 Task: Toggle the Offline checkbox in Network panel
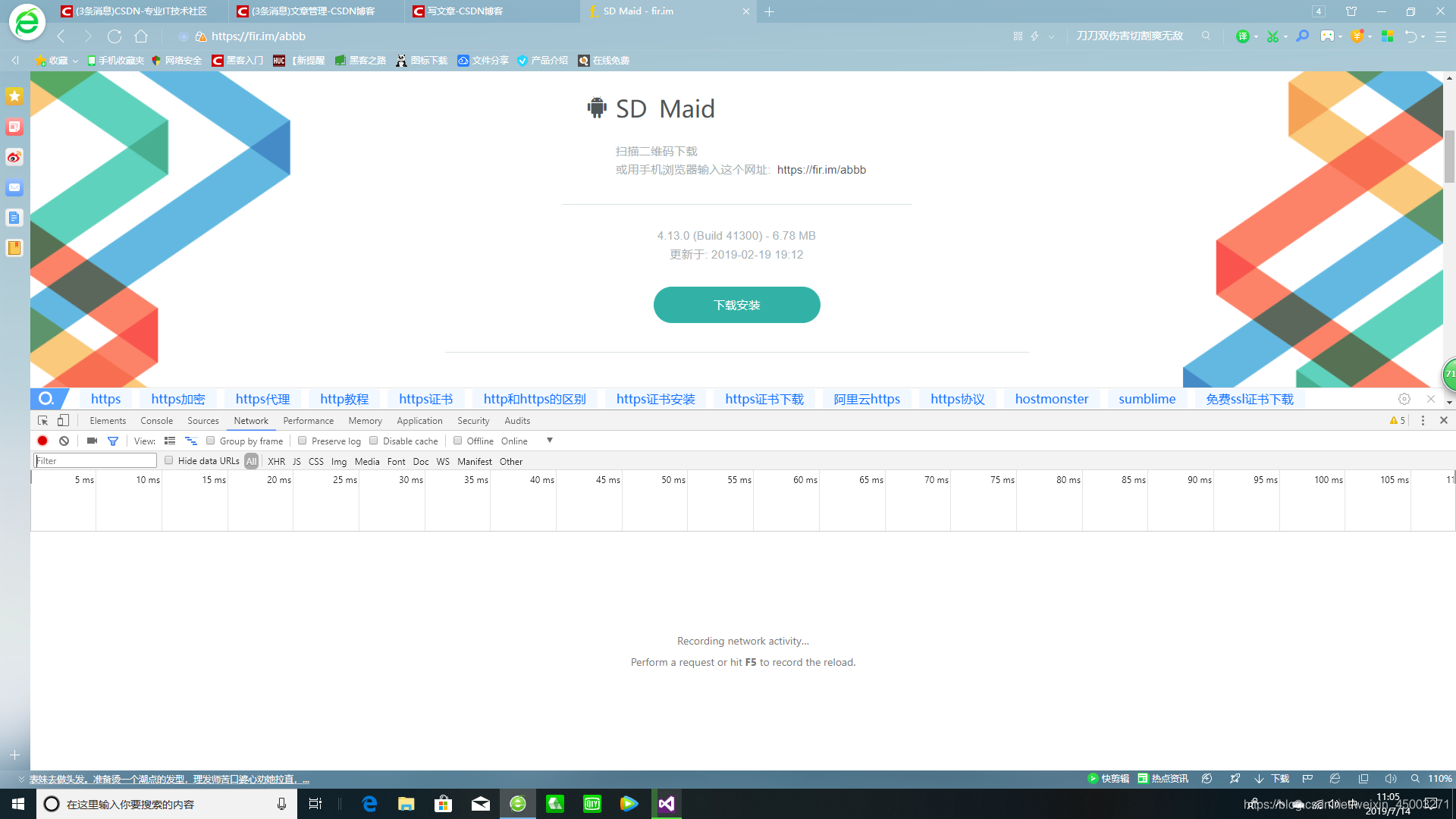coord(457,441)
